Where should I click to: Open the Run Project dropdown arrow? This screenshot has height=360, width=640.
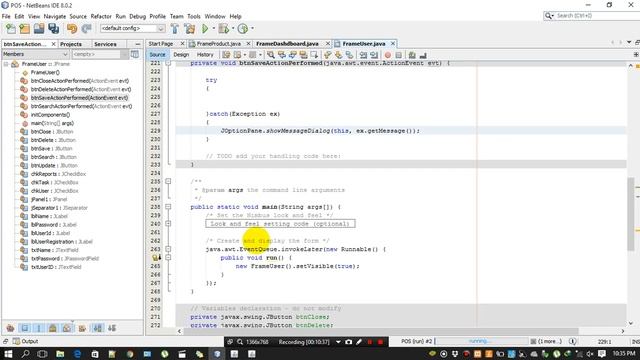(x=213, y=29)
